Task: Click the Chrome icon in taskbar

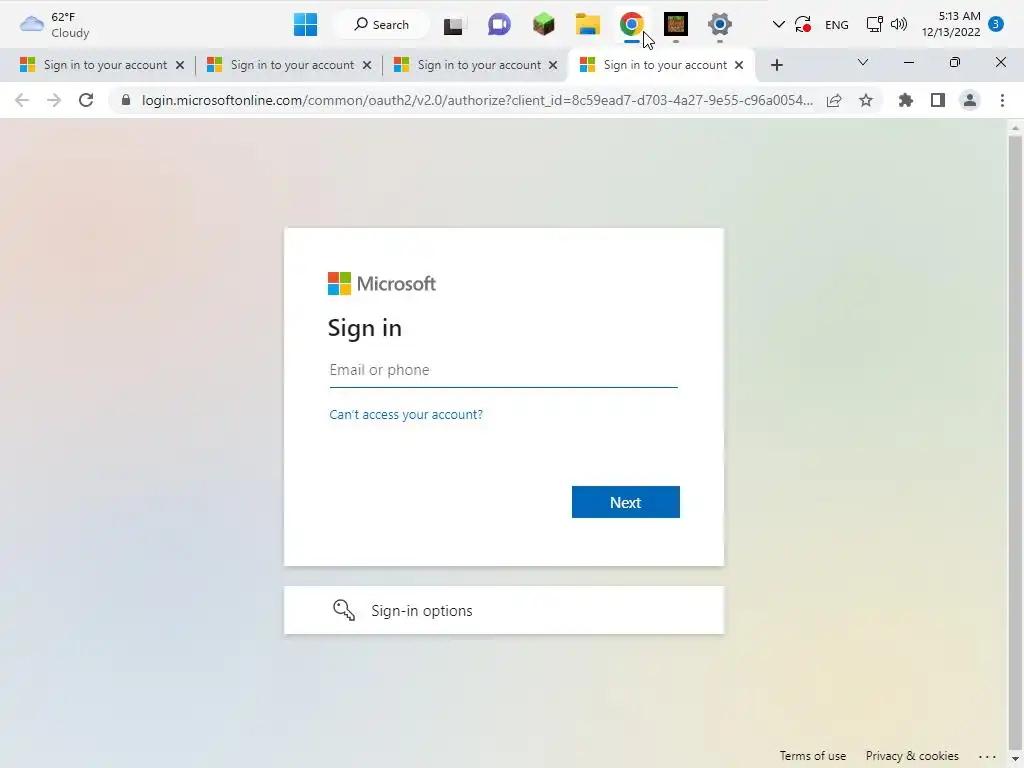Action: pos(632,25)
